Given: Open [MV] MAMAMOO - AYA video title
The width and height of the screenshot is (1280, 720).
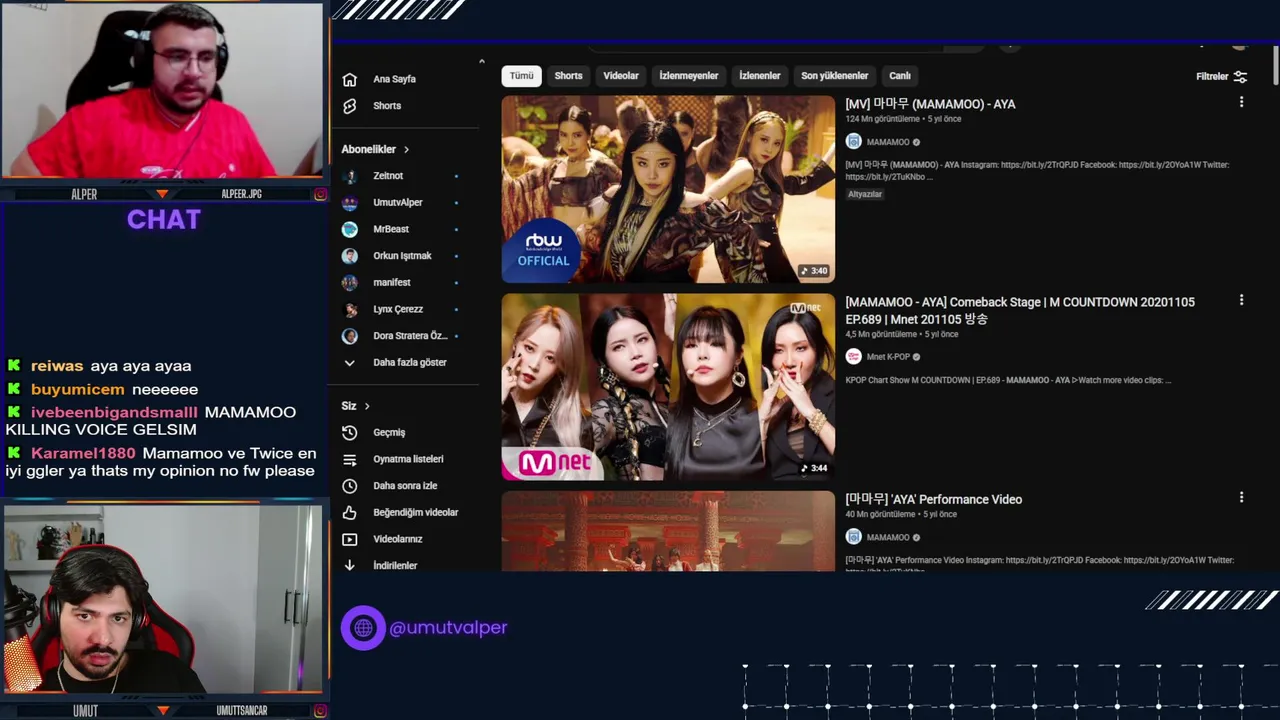Looking at the screenshot, I should [930, 104].
